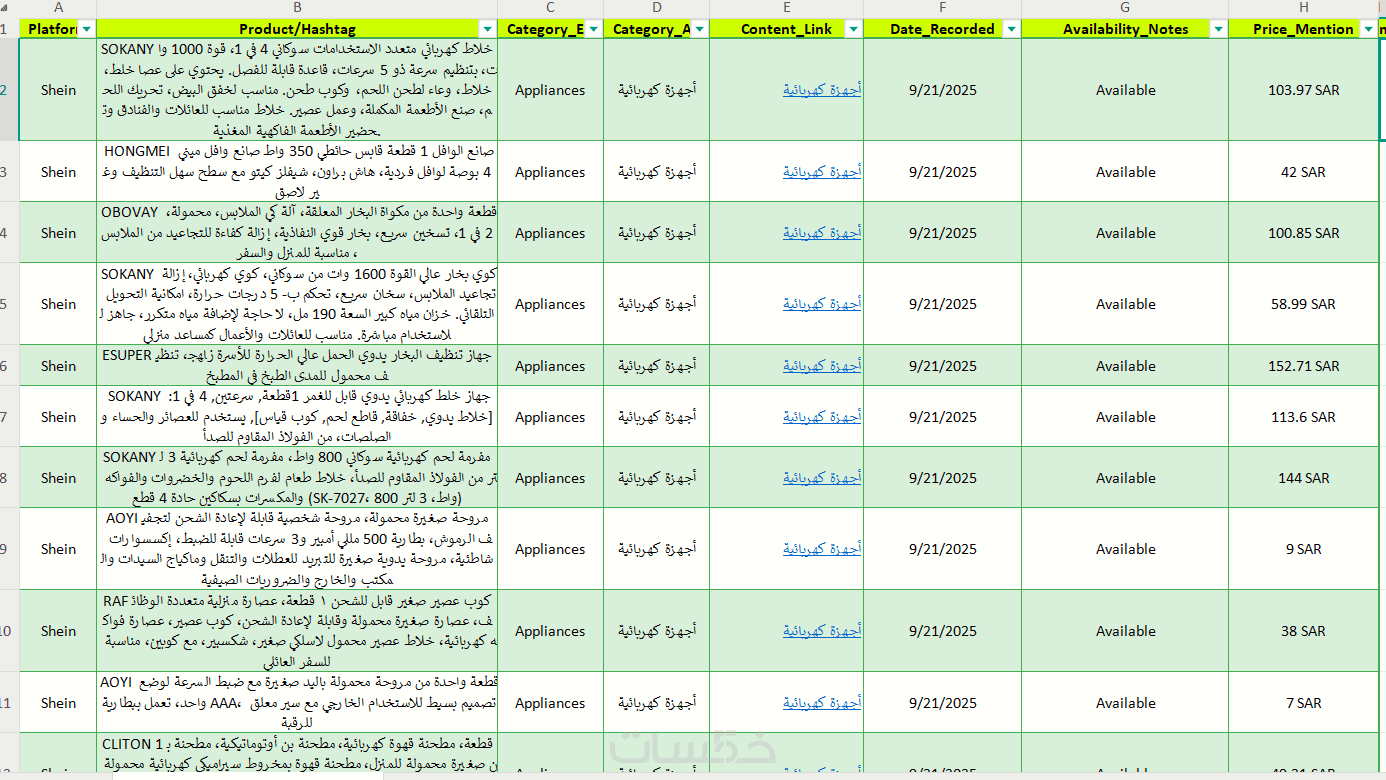Expand the Availability_Notes filter dropdown
The image size is (1386, 780).
1218,29
